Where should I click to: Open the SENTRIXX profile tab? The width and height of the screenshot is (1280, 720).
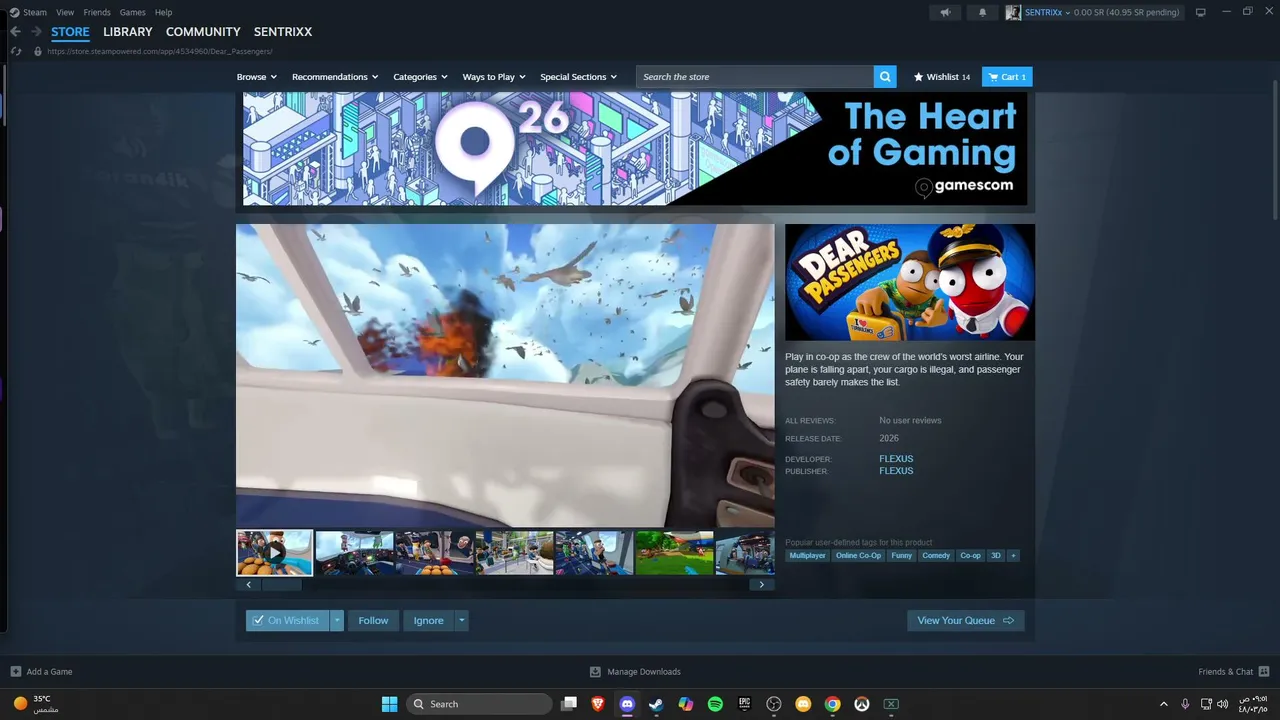tap(283, 32)
